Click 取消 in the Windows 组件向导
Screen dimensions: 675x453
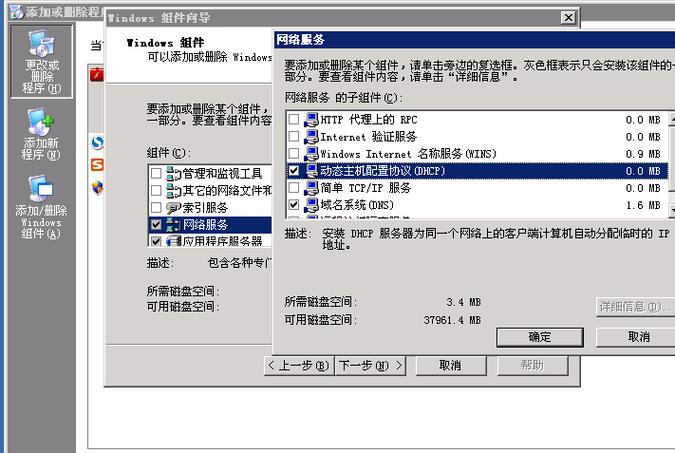pyautogui.click(x=451, y=366)
